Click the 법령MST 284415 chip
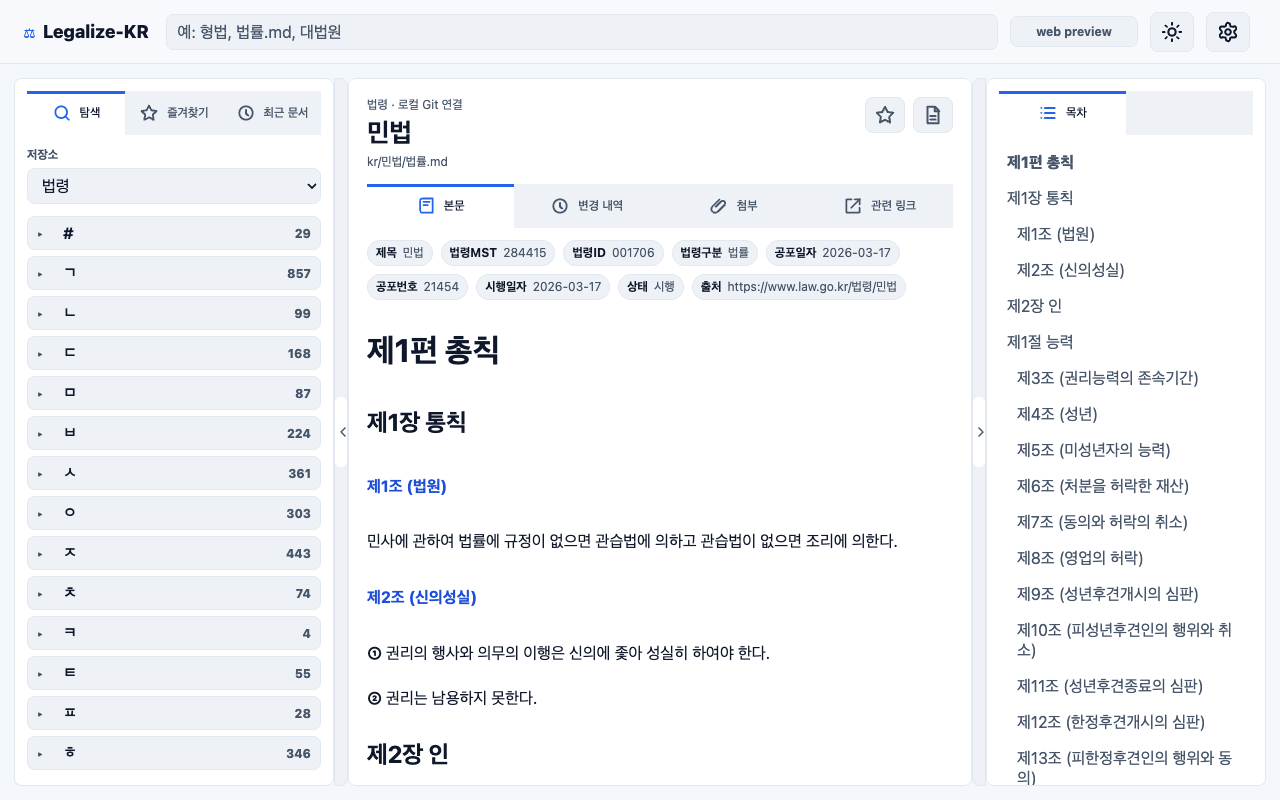Viewport: 1280px width, 800px height. [x=498, y=253]
